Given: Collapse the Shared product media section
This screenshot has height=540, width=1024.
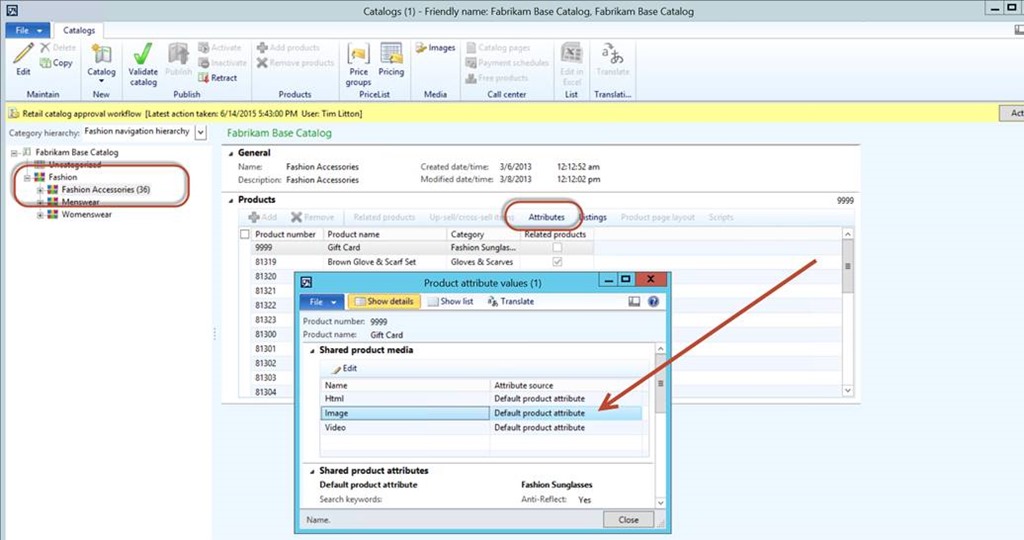Looking at the screenshot, I should [311, 350].
